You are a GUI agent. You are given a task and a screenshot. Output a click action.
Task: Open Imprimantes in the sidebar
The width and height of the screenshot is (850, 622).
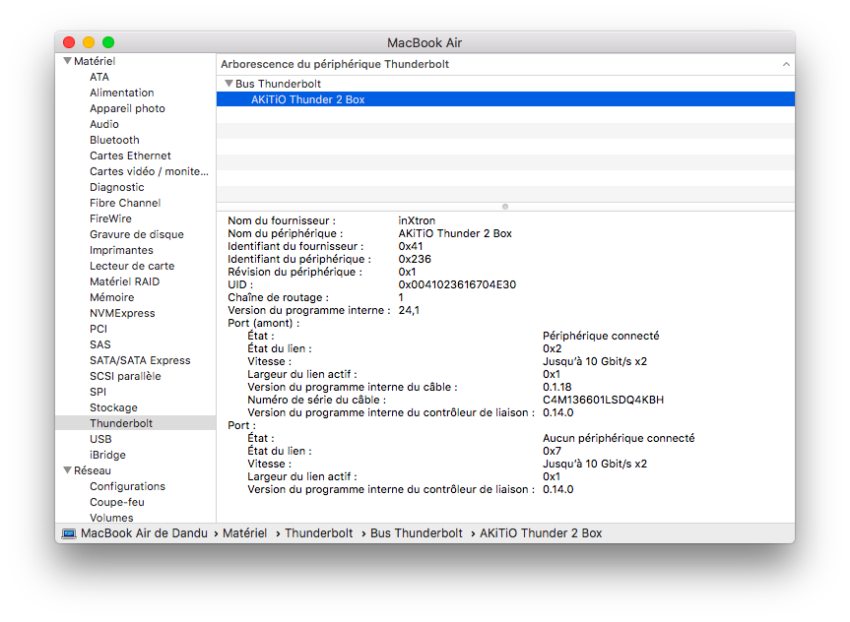point(121,250)
